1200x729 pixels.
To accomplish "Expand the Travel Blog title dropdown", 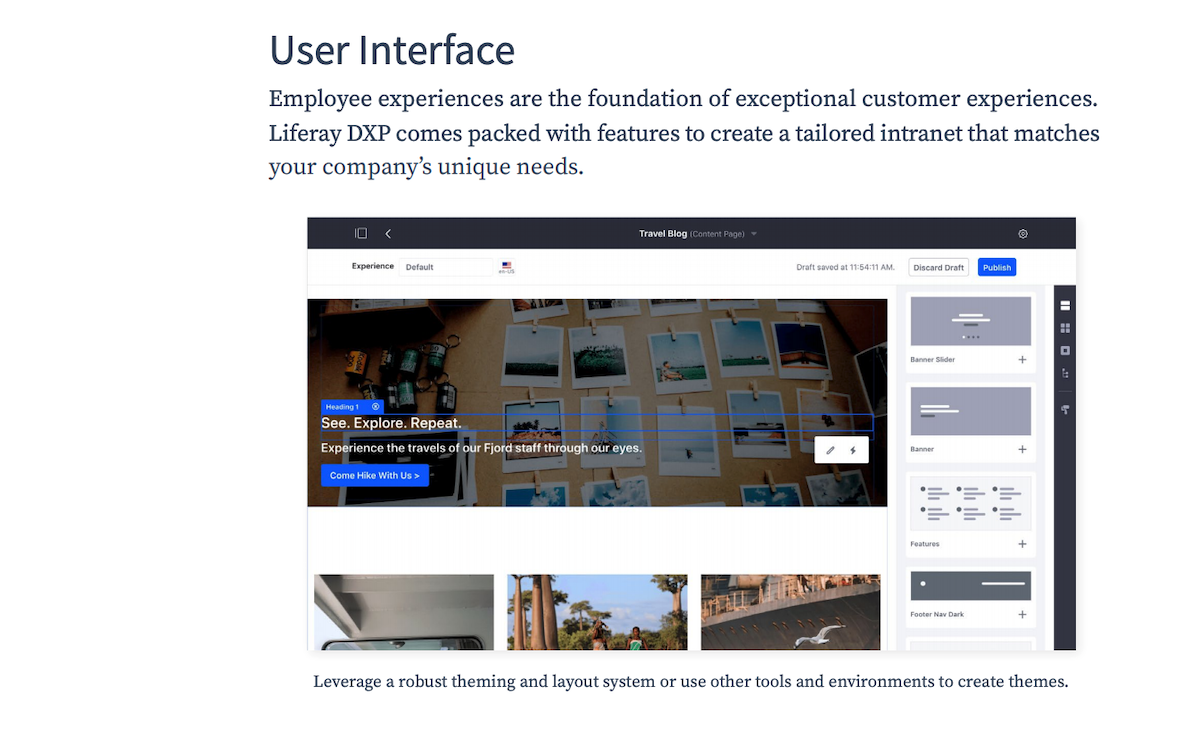I will [x=754, y=234].
